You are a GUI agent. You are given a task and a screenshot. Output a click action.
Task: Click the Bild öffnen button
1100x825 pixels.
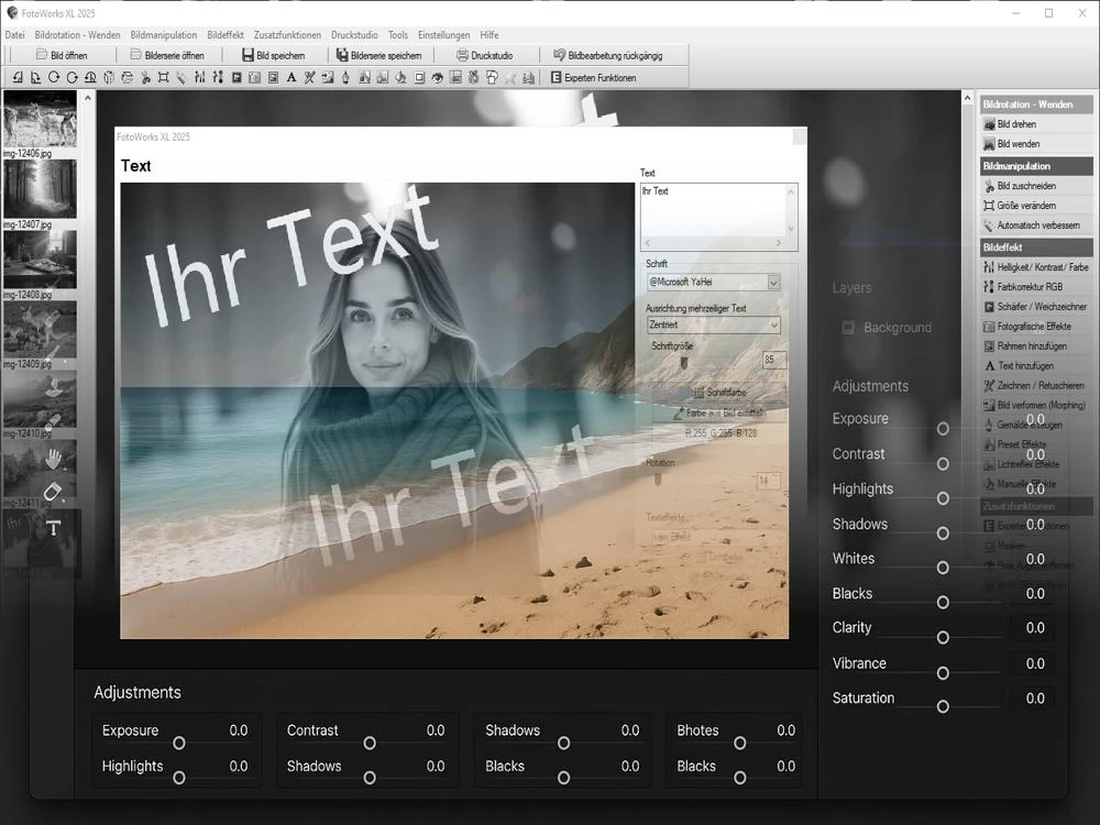[x=62, y=55]
